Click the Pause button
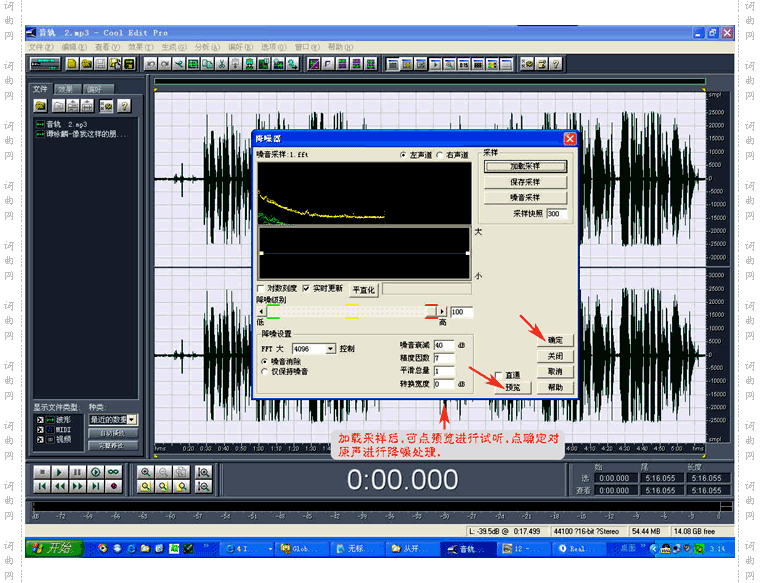This screenshot has width=760, height=583. click(78, 472)
